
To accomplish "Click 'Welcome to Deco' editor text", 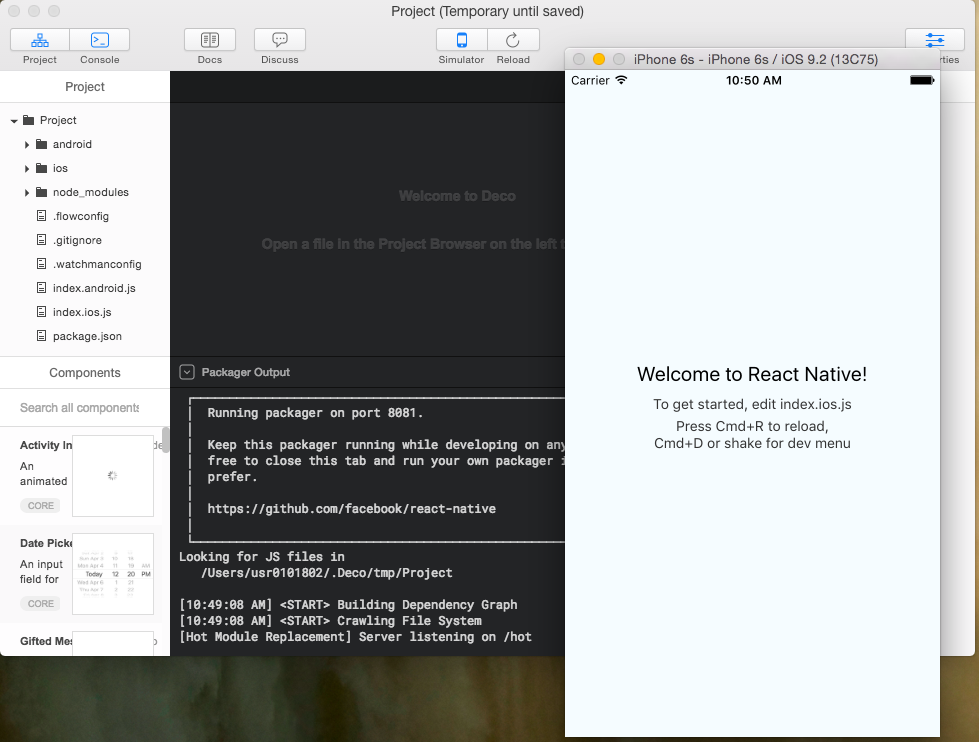I will [x=457, y=196].
